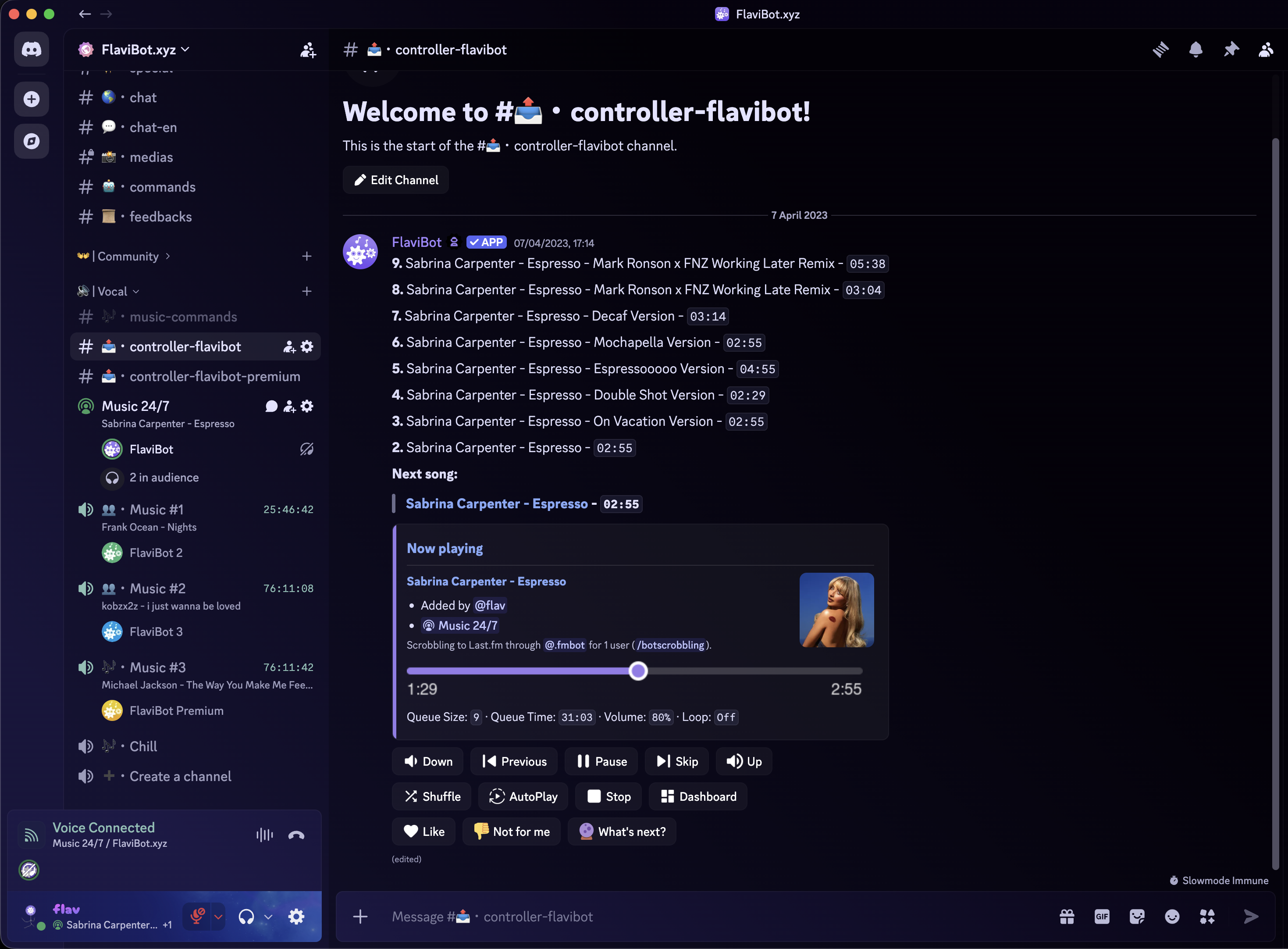
Task: Open User Settings gear icon
Action: (296, 916)
